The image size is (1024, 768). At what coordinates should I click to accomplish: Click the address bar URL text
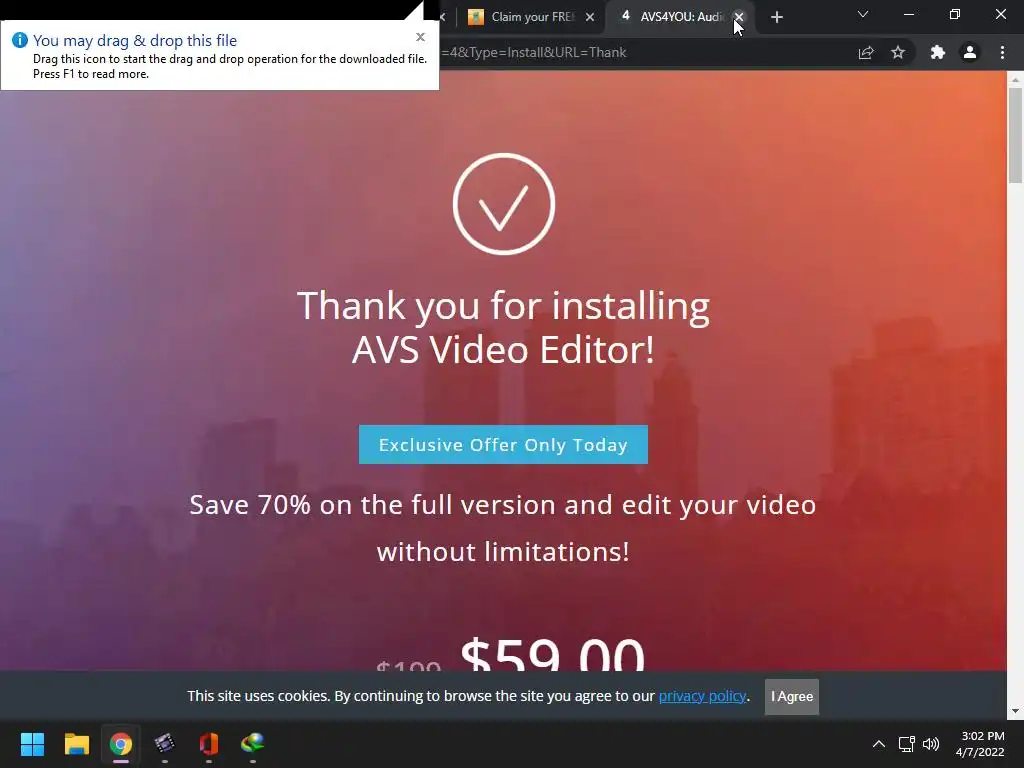[534, 52]
